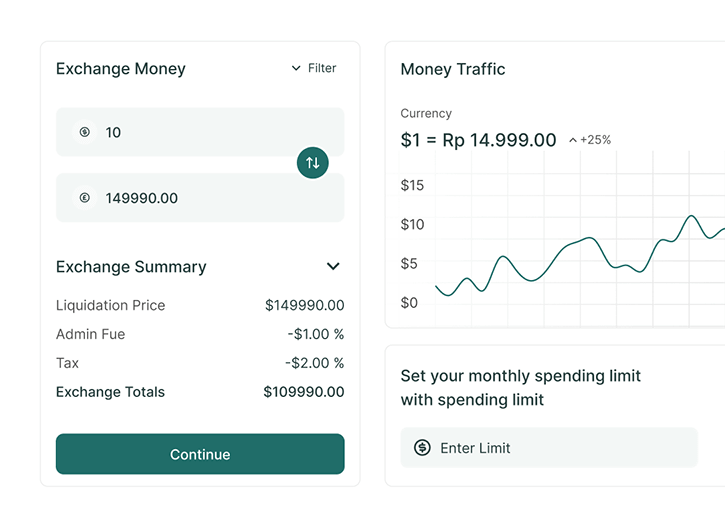Click the dollar icon in Enter Limit field
This screenshot has height=527, width=725.
tap(422, 448)
